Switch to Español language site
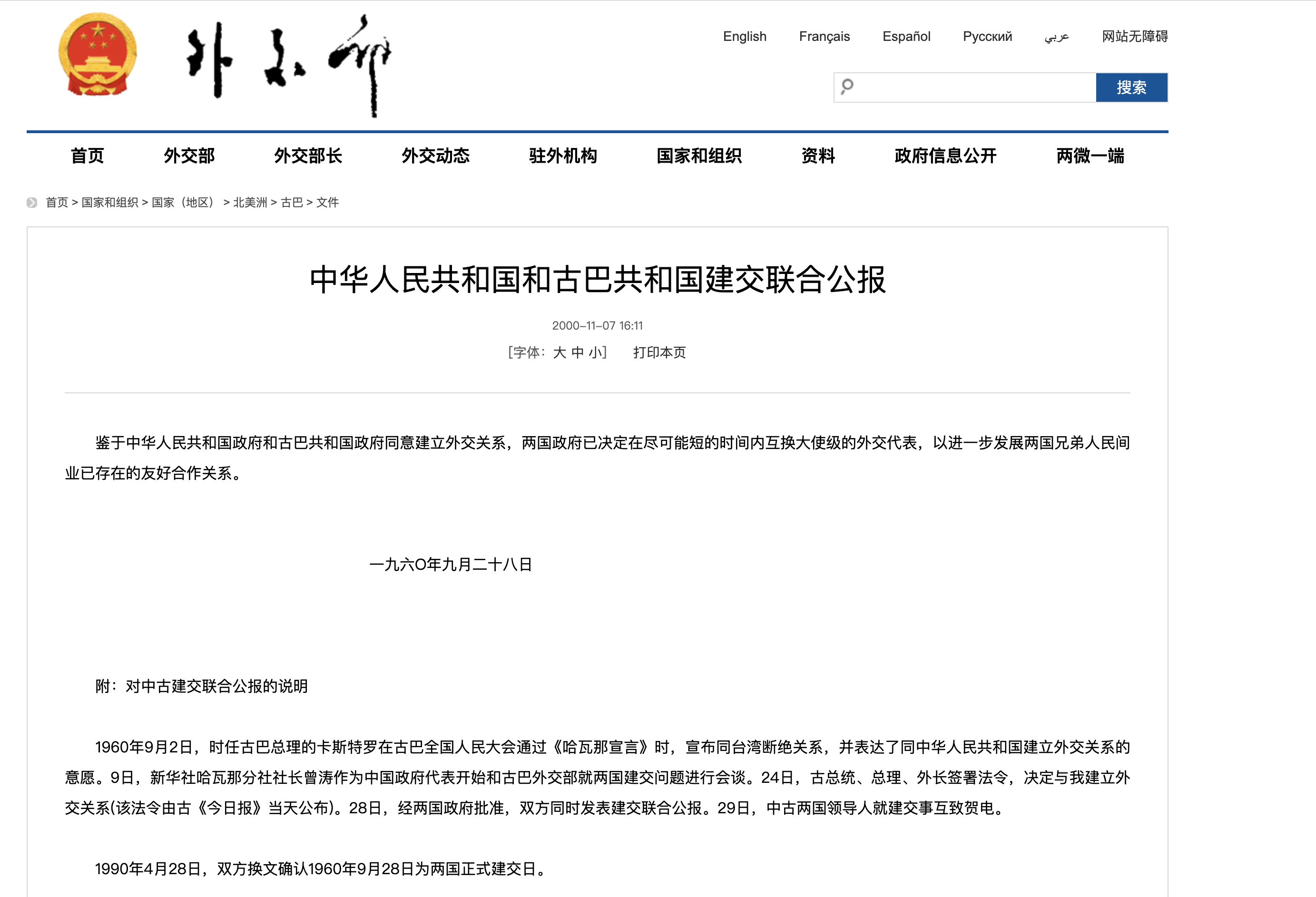 pyautogui.click(x=906, y=36)
